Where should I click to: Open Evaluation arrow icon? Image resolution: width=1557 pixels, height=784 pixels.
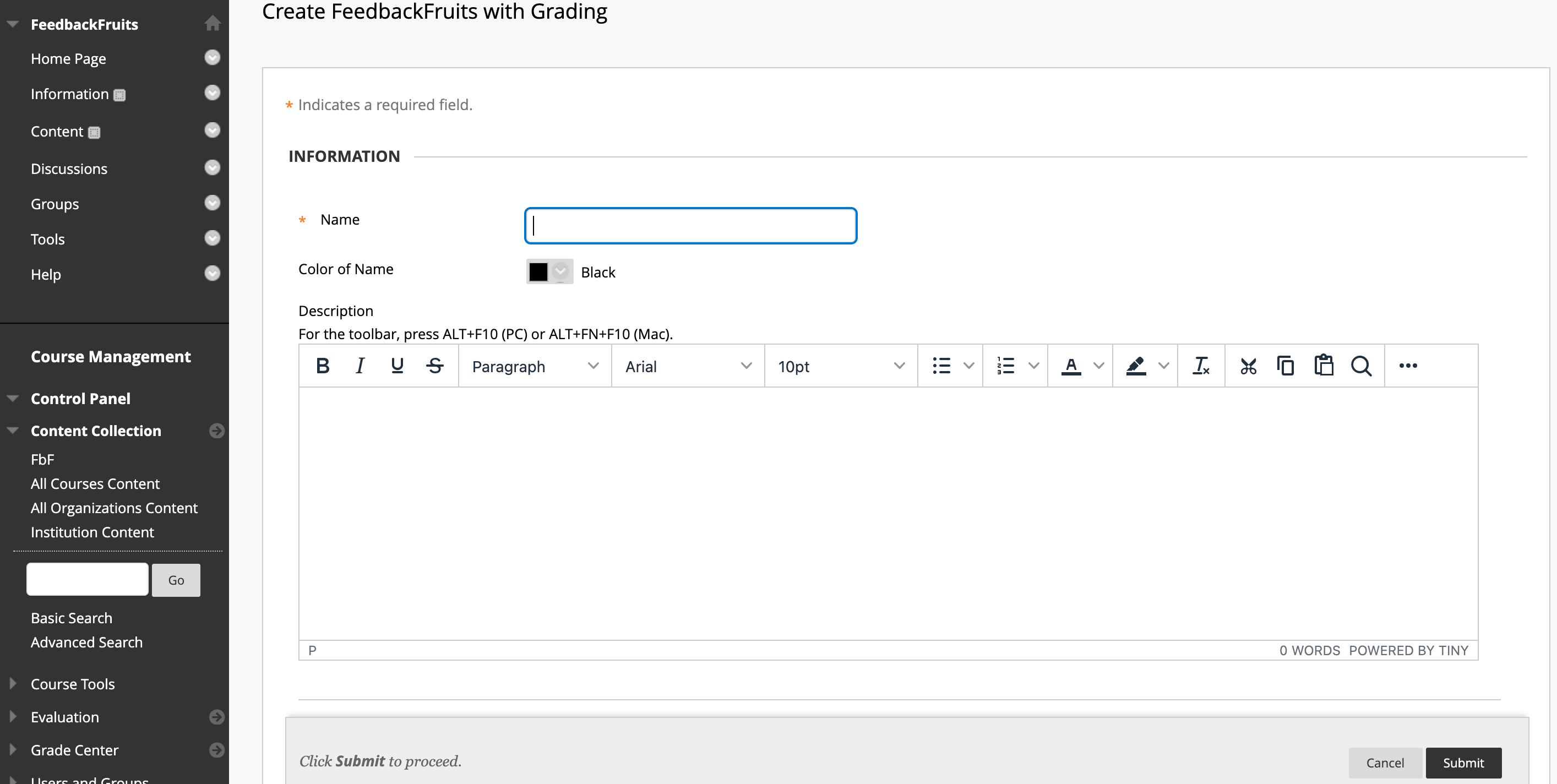(216, 717)
